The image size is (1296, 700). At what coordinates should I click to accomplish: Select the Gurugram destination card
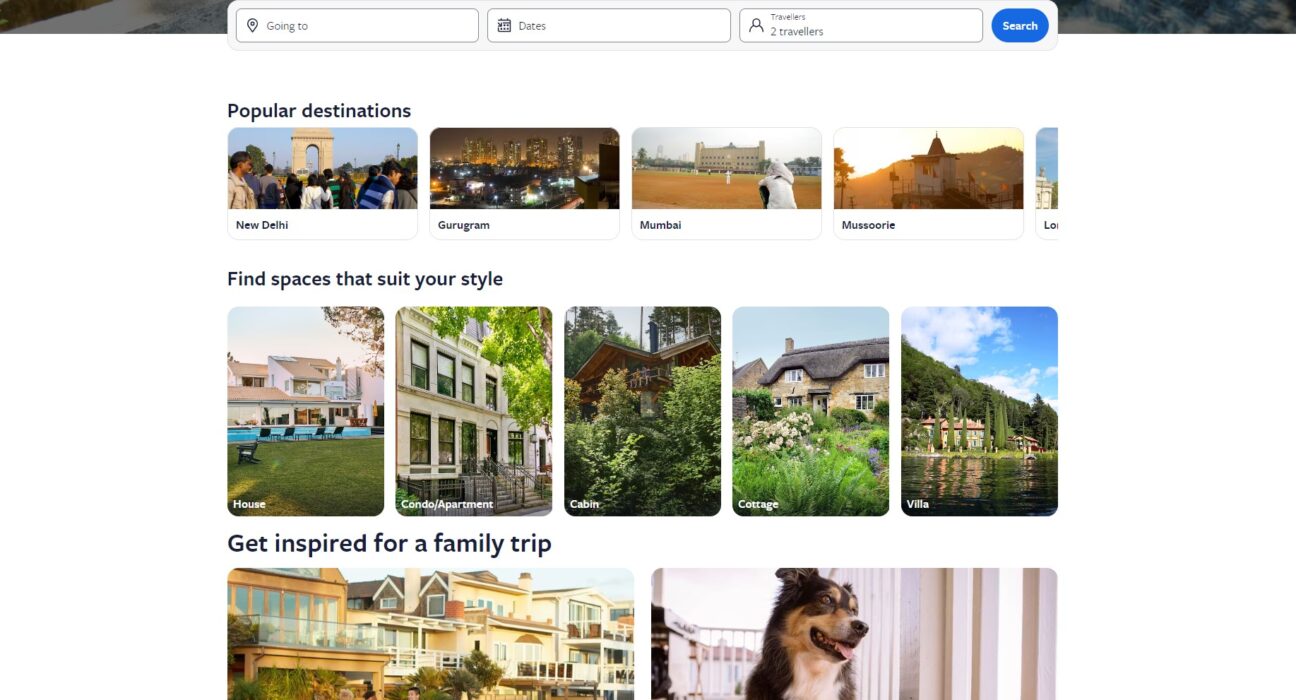pos(524,184)
